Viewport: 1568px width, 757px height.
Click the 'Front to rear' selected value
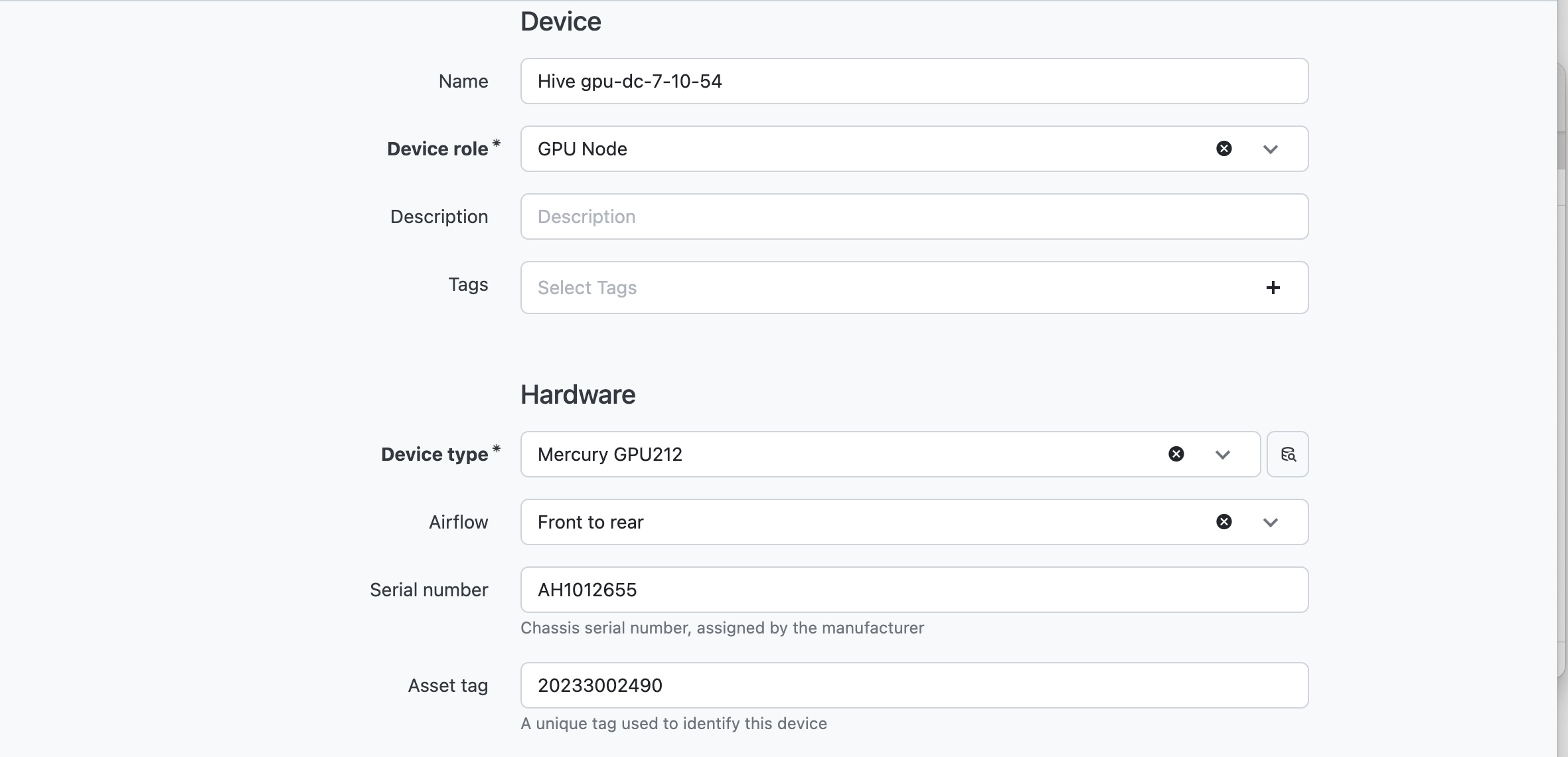590,522
